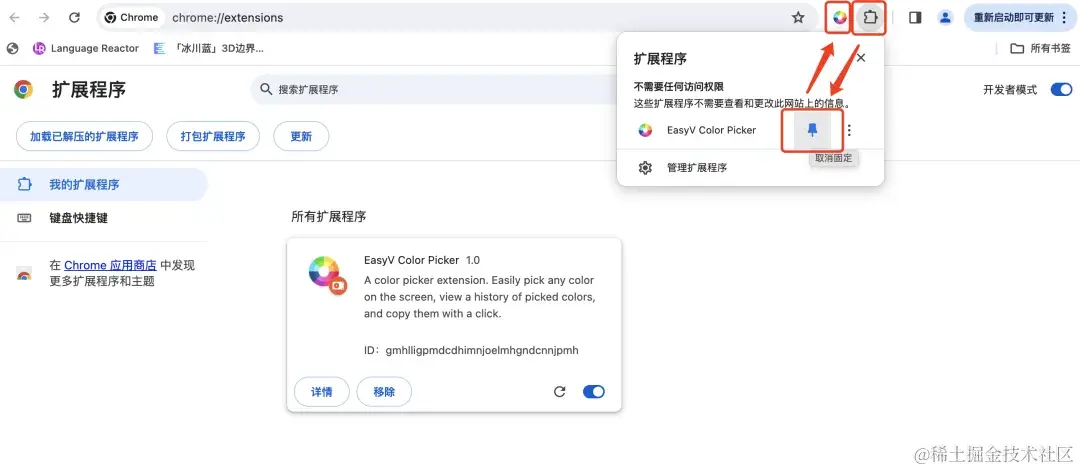Click the Chrome site info chip
Screen dimensions: 1080x471
(131, 18)
